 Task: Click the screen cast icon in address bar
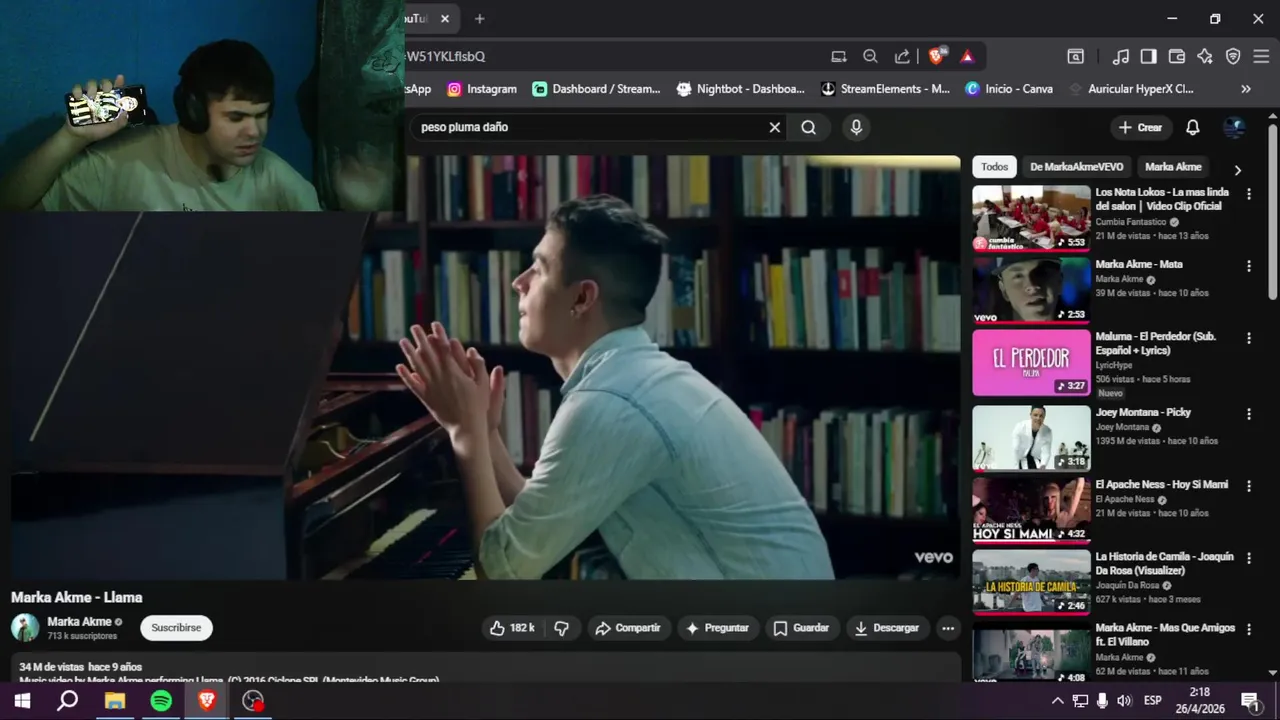pyautogui.click(x=838, y=56)
